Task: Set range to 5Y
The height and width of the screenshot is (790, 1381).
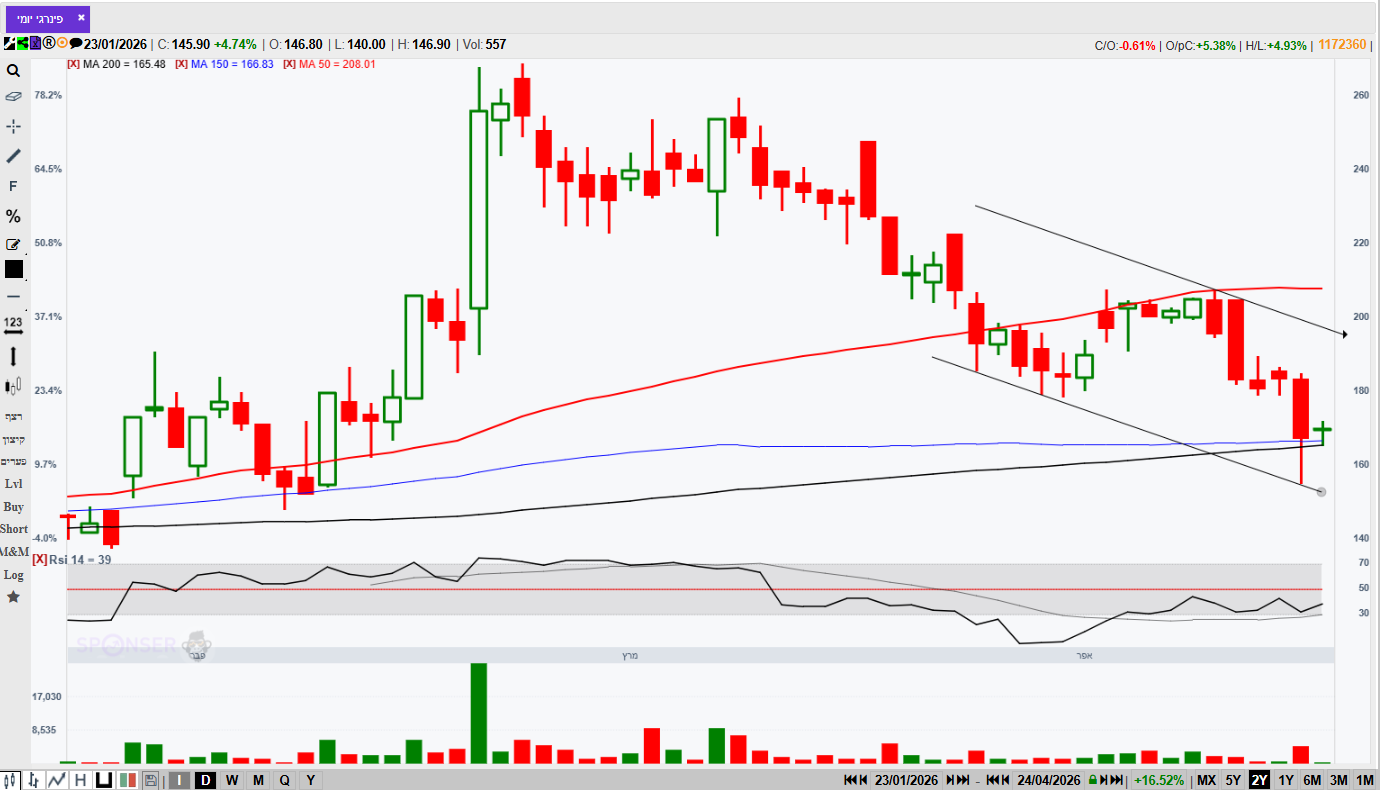Action: point(1234,780)
